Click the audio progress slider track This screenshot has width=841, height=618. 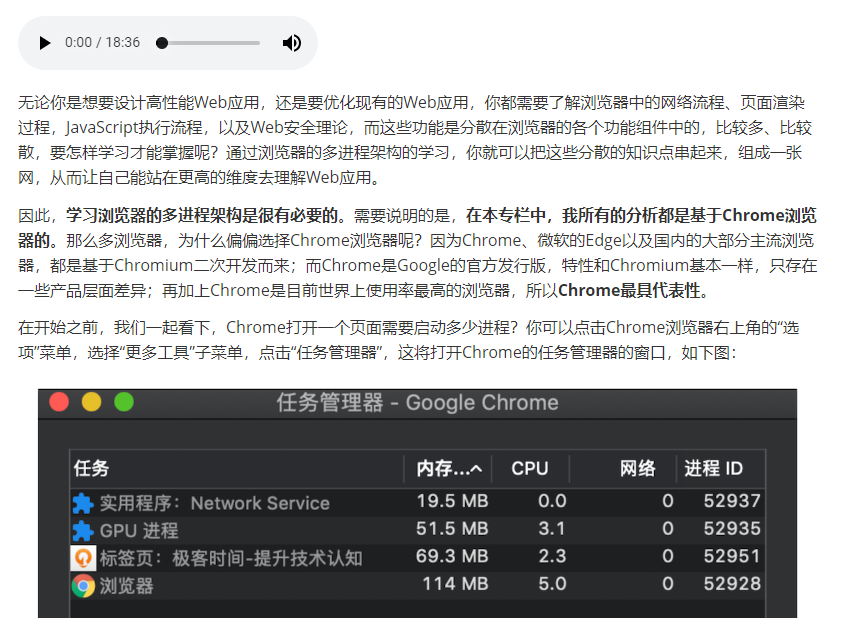coord(208,42)
